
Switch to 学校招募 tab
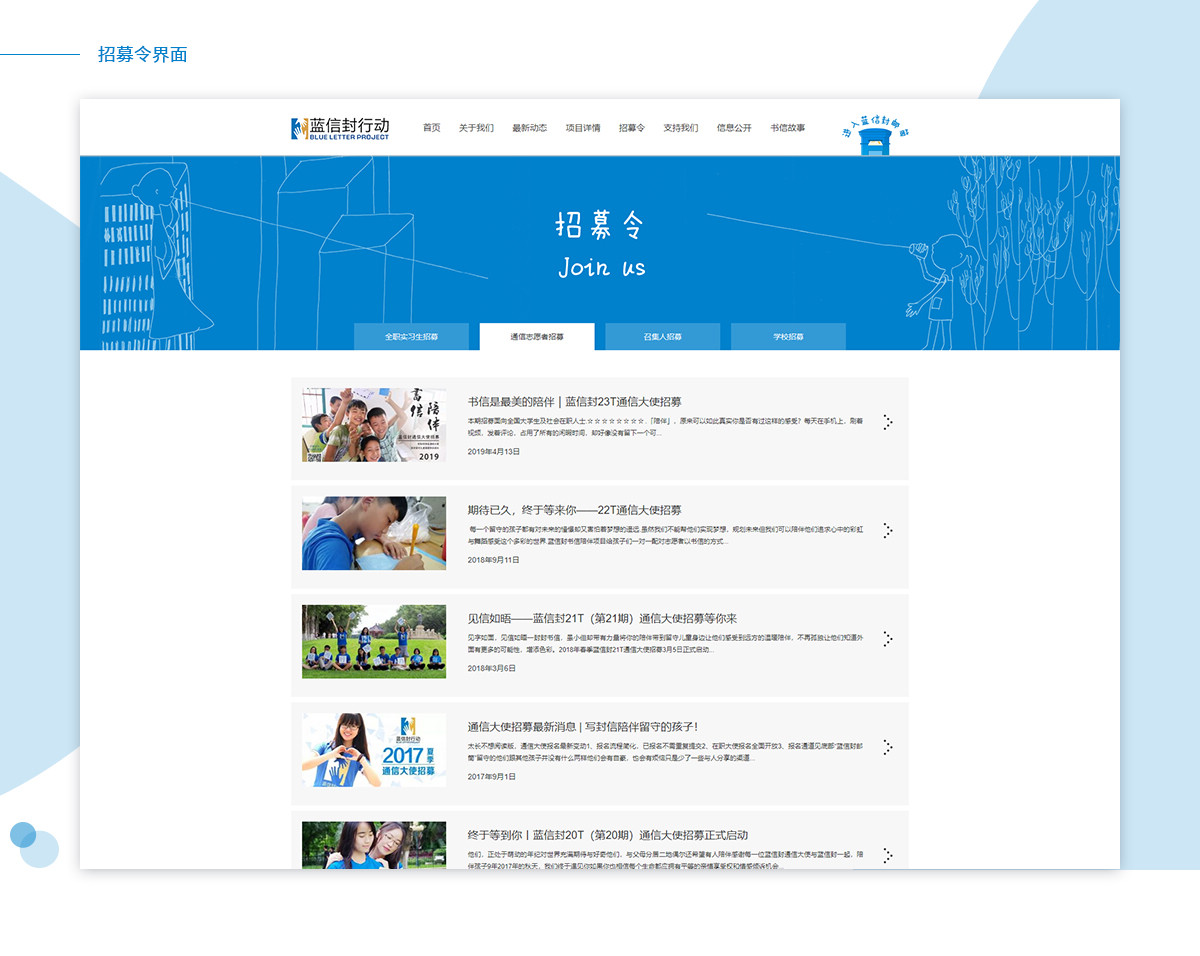[x=788, y=337]
